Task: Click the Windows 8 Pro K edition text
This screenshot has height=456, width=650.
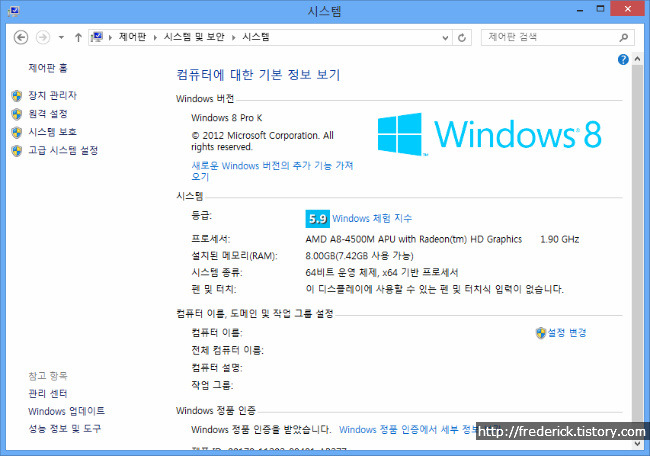Action: coord(227,118)
